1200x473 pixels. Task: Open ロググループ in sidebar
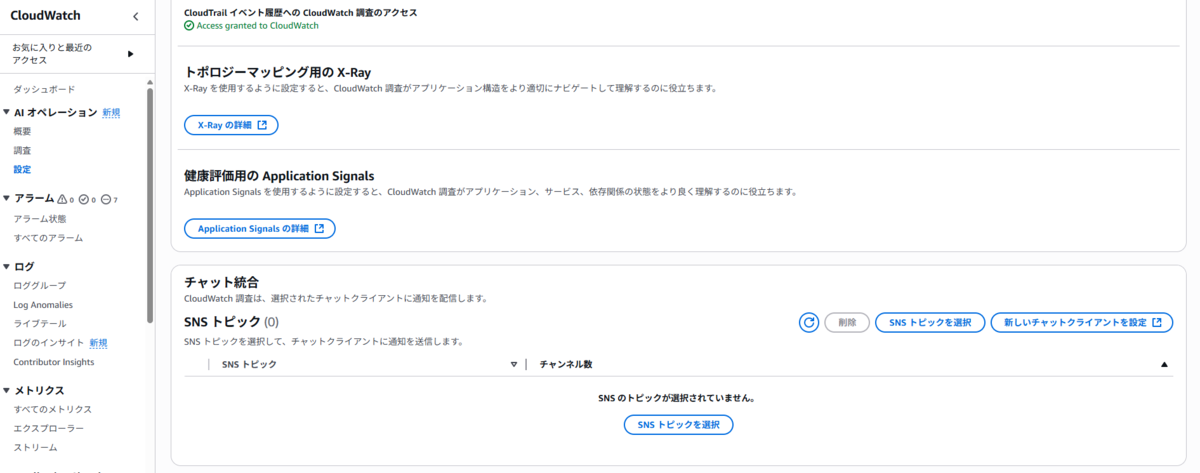pyautogui.click(x=40, y=286)
